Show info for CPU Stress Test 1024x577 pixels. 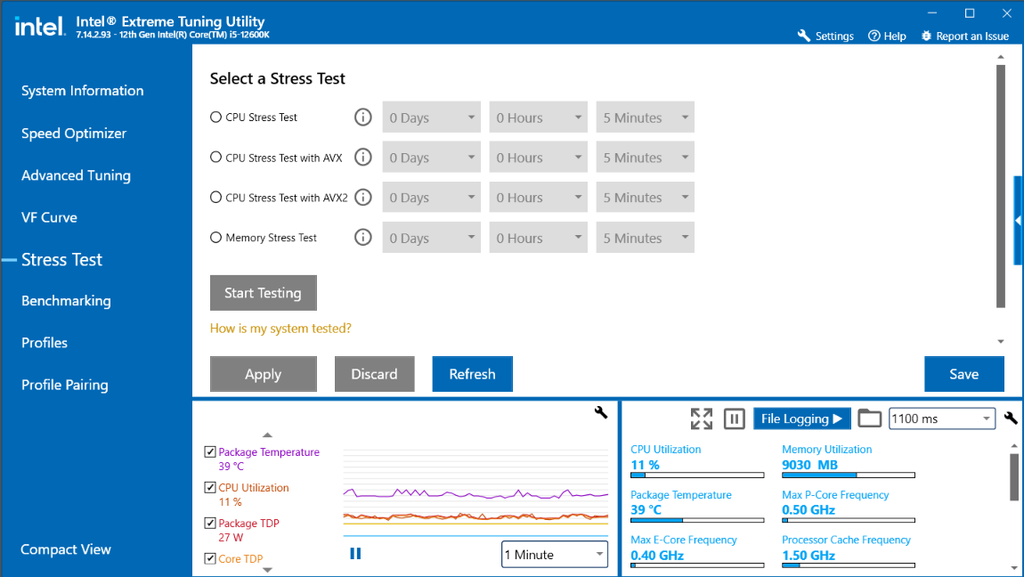pyautogui.click(x=363, y=117)
